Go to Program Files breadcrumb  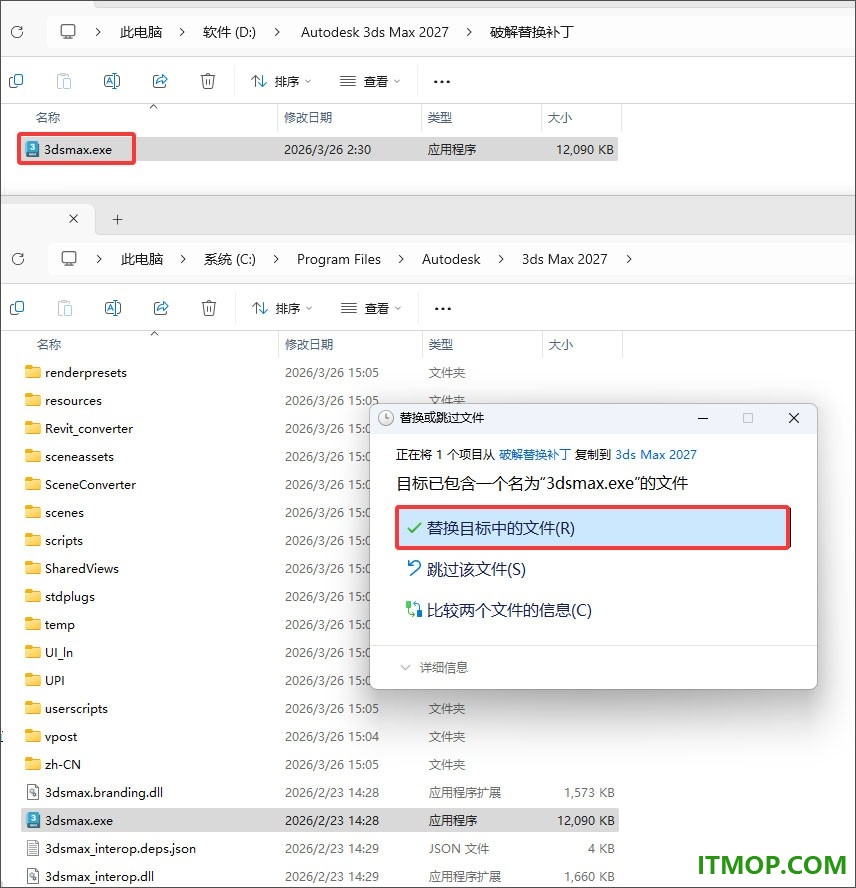click(339, 259)
